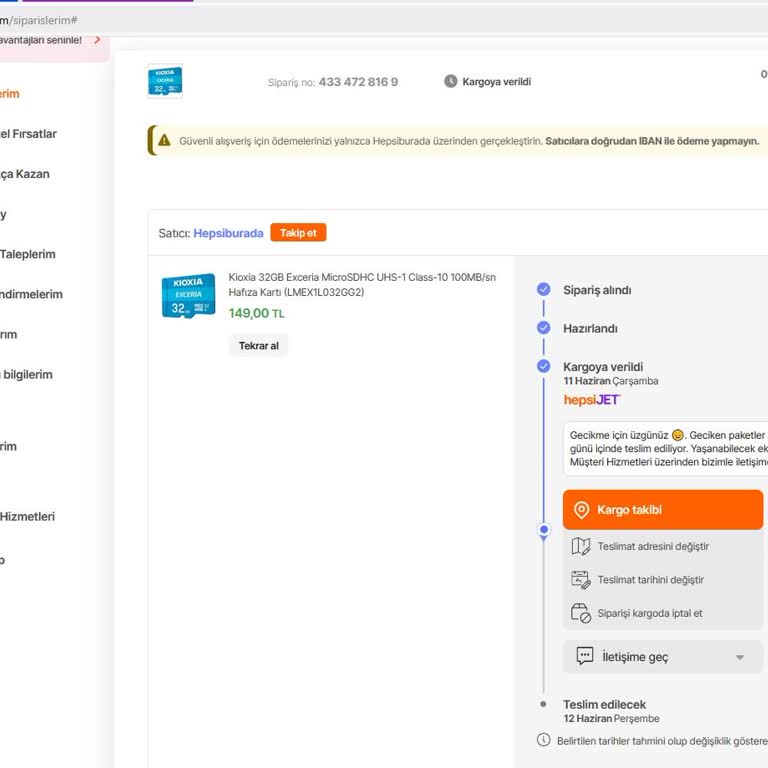Click the calendar icon beside Teslimat tarihini değiştir
The image size is (768, 768).
pos(581,580)
